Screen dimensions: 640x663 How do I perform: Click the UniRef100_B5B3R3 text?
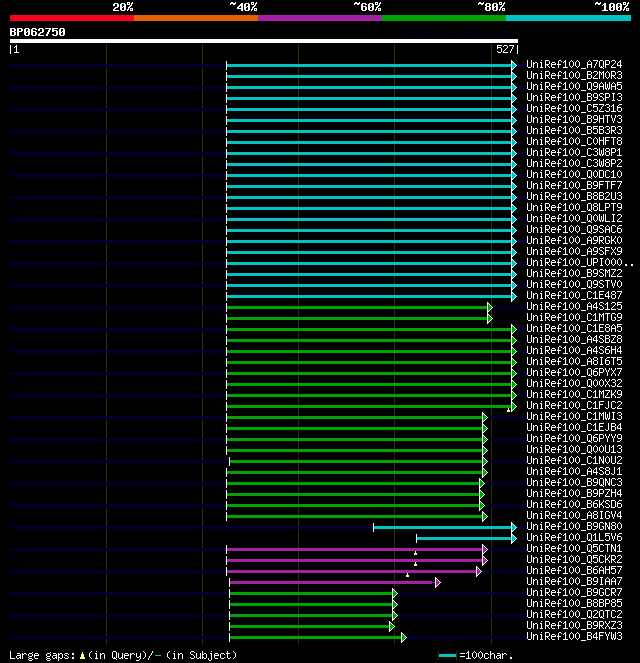[574, 131]
